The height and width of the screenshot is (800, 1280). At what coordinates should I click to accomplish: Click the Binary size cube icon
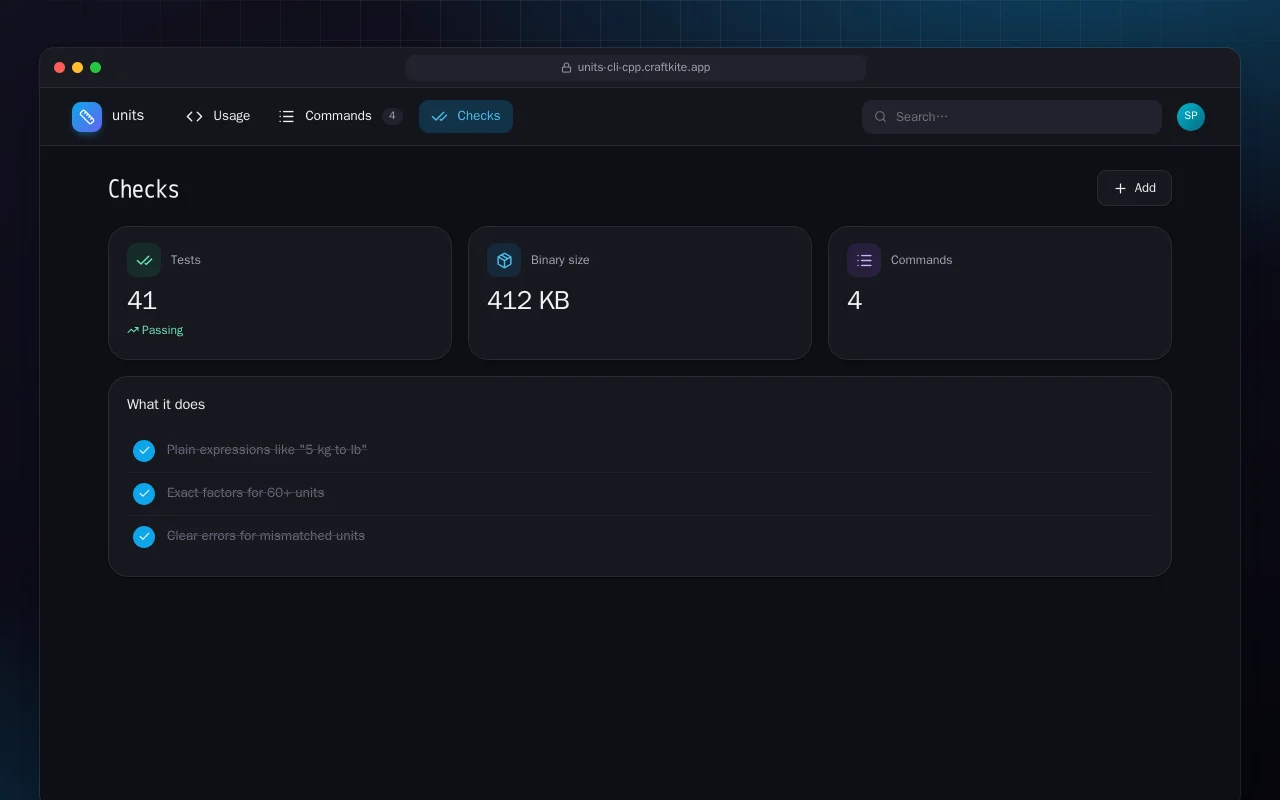coord(504,260)
